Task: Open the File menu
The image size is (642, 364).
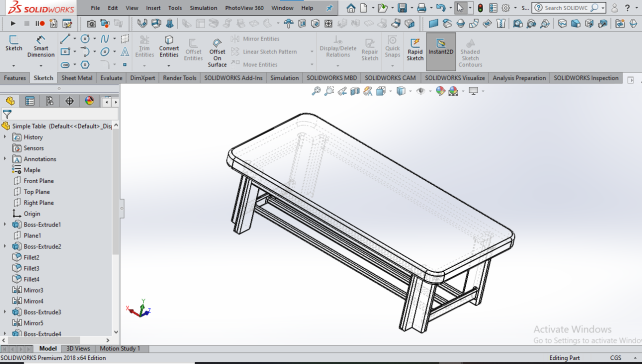Action: pos(95,8)
